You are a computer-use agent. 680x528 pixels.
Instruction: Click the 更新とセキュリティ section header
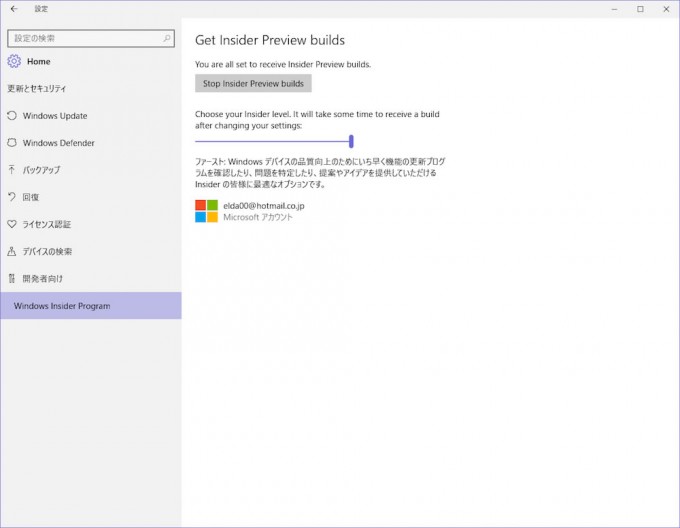37,88
